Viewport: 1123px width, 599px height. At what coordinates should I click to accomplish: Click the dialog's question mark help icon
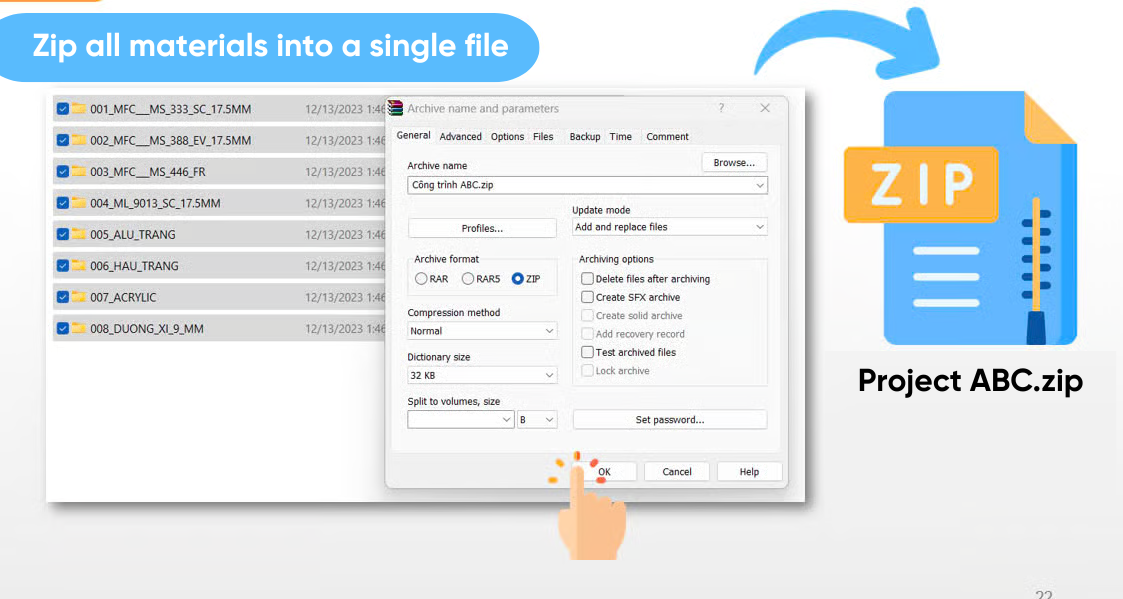tap(721, 108)
